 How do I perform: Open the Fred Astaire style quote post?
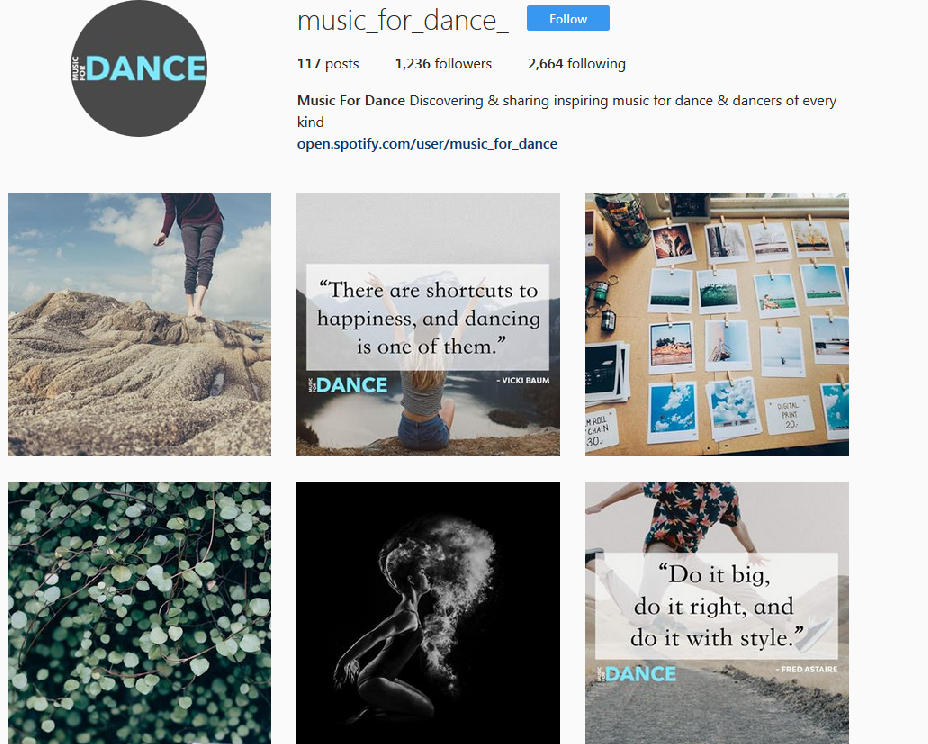tap(717, 613)
